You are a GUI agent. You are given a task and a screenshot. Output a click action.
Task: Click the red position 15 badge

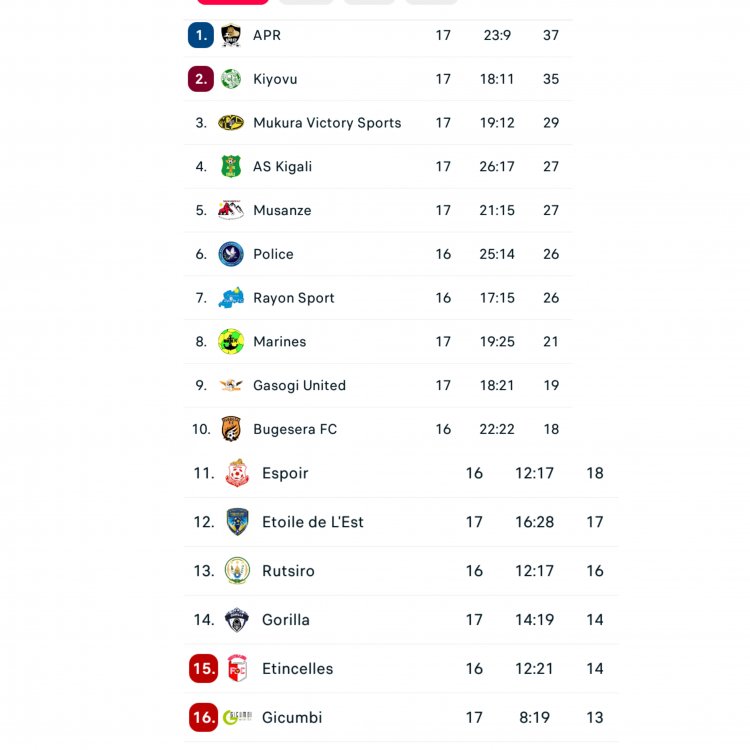(x=204, y=669)
